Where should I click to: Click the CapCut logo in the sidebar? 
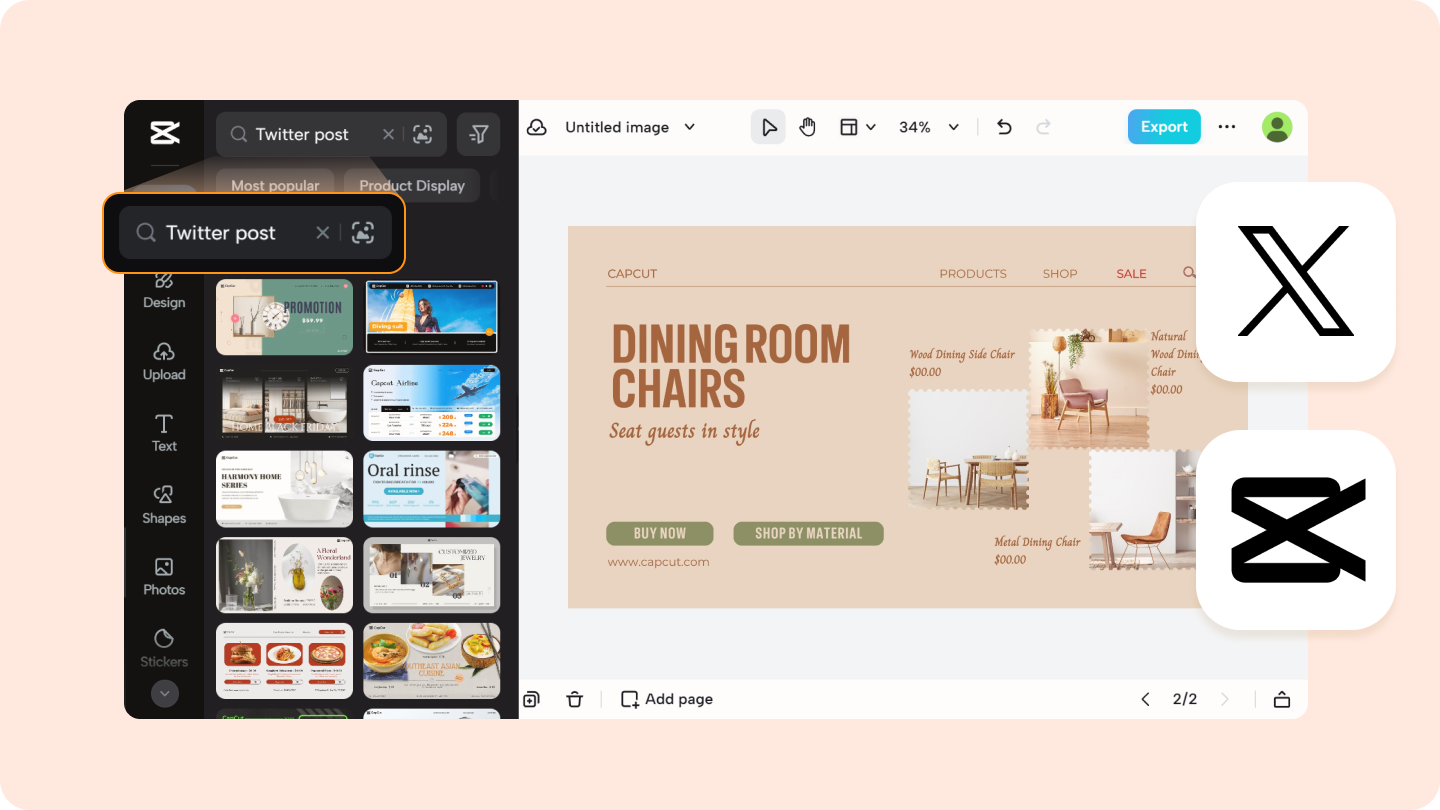[x=165, y=132]
